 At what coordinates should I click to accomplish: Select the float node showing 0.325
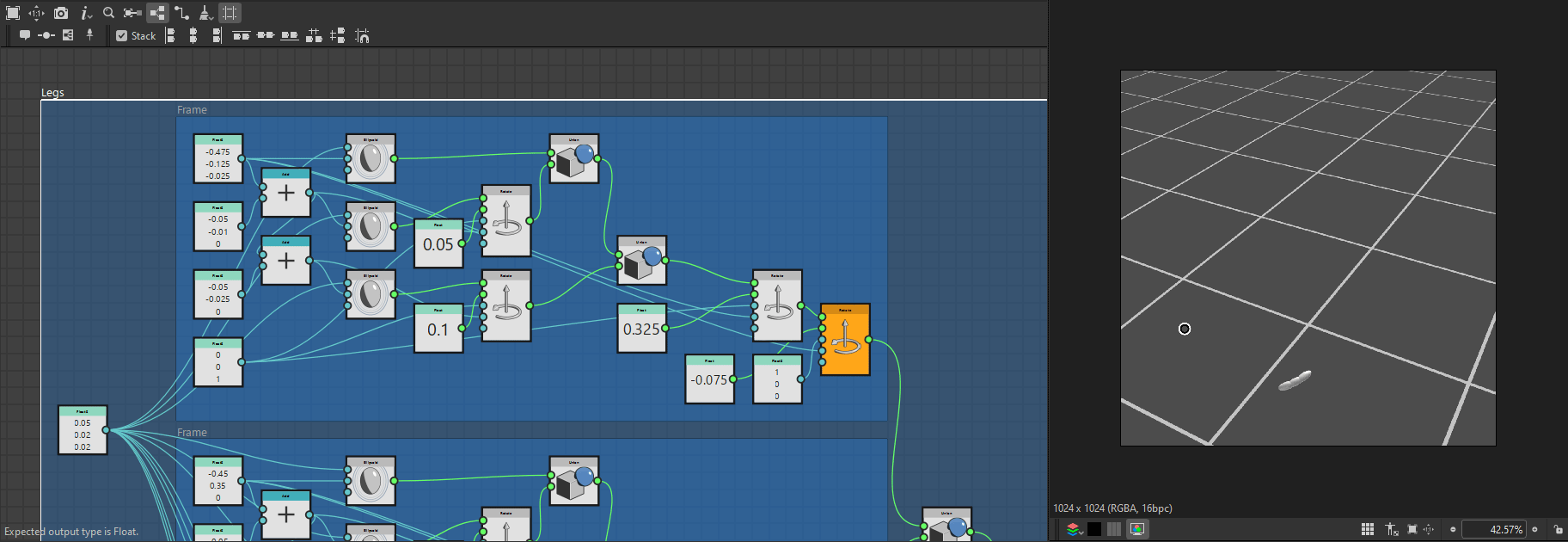pos(641,329)
